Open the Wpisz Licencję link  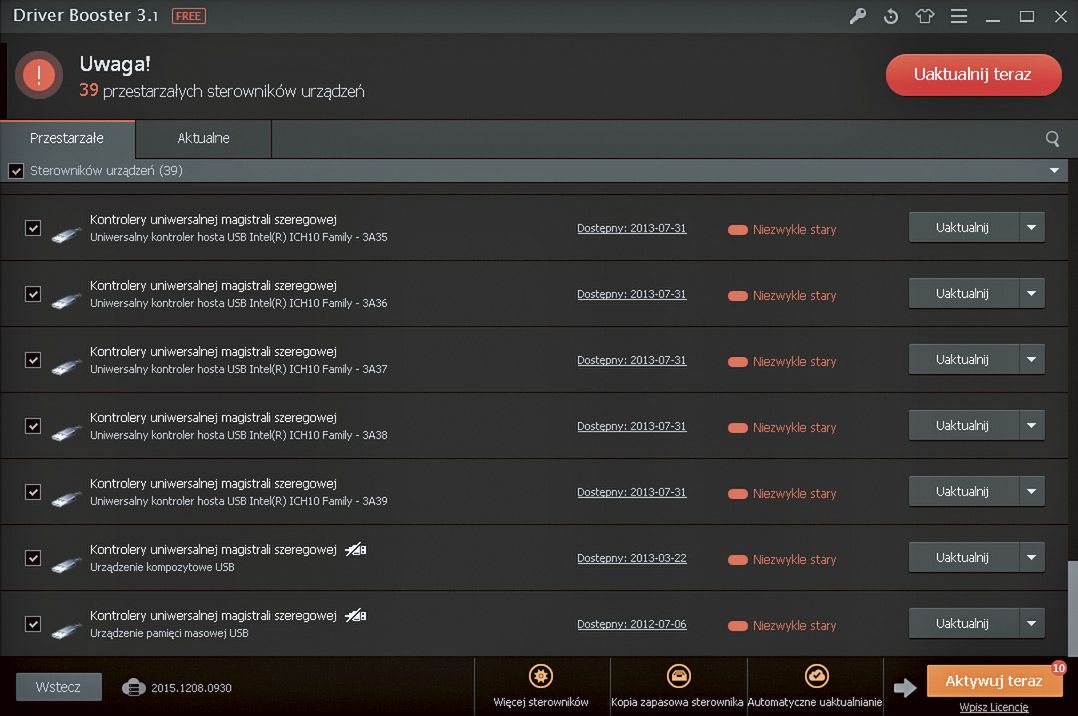click(x=993, y=707)
